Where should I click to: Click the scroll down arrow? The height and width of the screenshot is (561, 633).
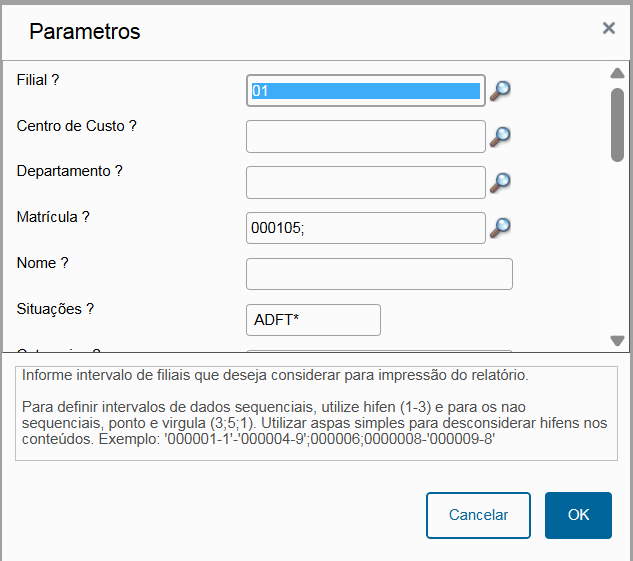tap(617, 341)
